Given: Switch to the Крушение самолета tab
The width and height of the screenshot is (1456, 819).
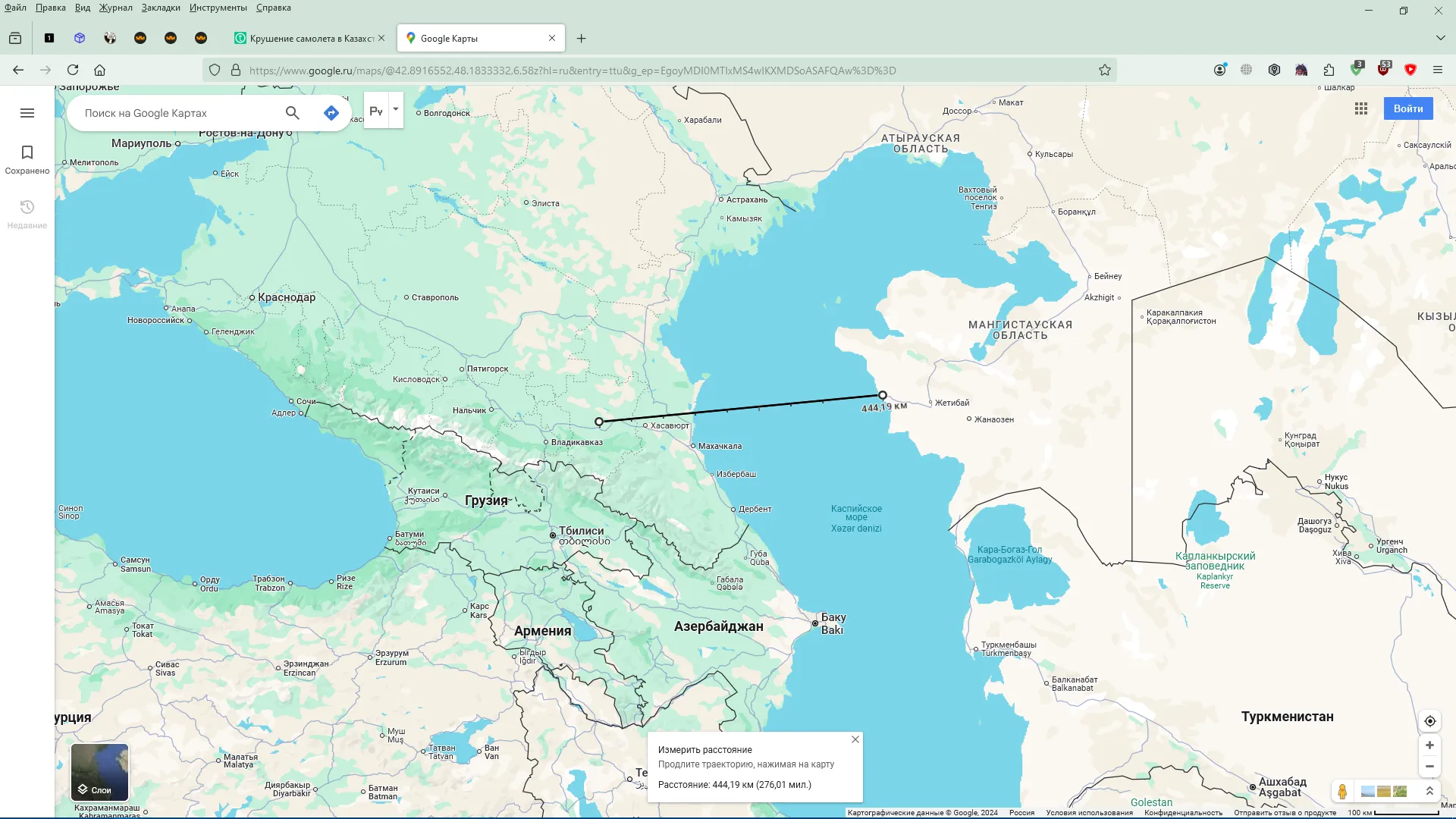Looking at the screenshot, I should click(x=310, y=38).
